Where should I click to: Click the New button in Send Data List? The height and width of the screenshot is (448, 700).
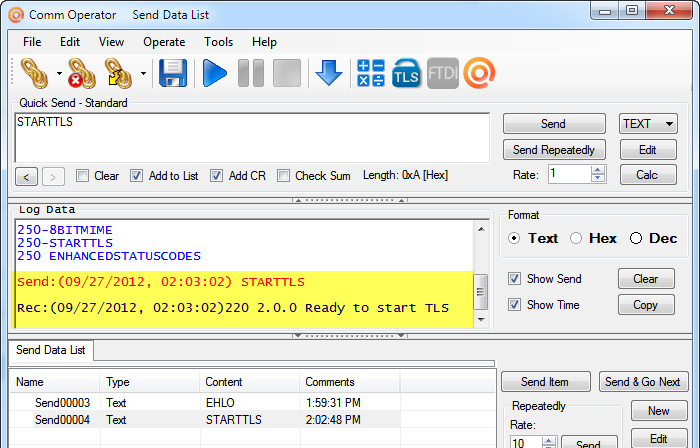659,411
